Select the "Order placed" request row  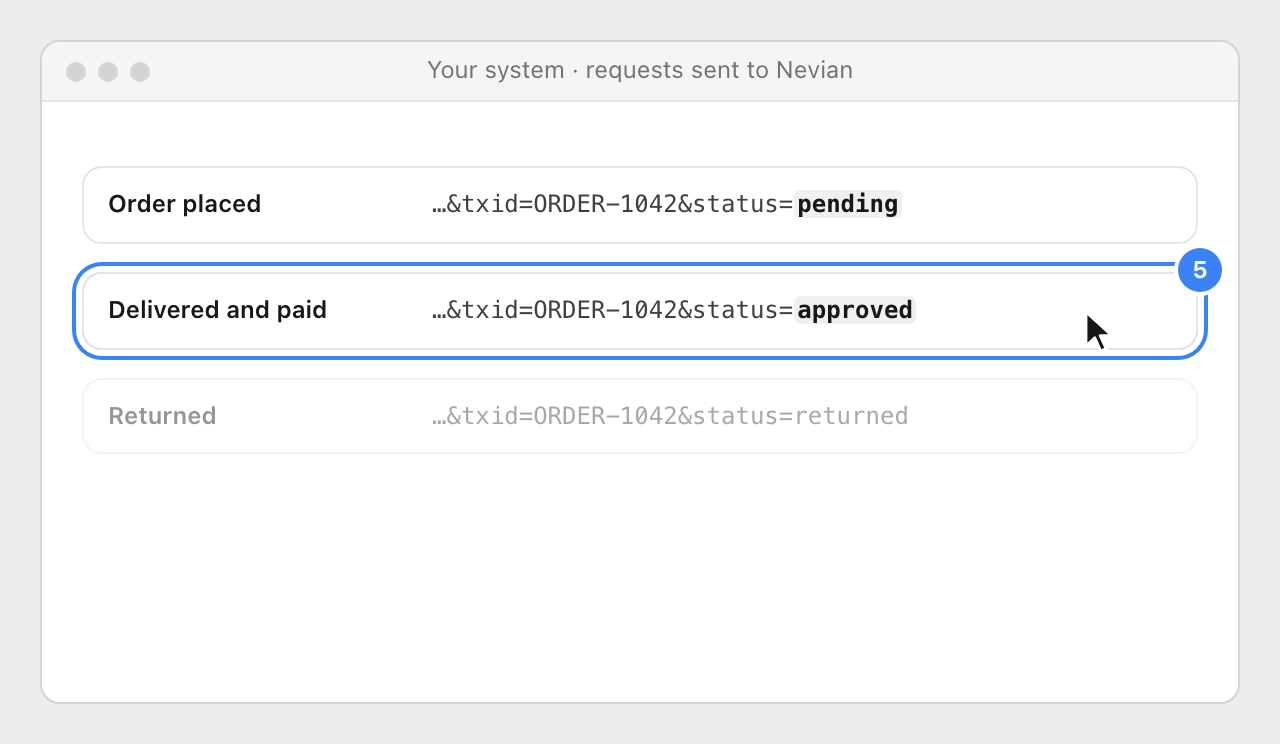point(640,205)
